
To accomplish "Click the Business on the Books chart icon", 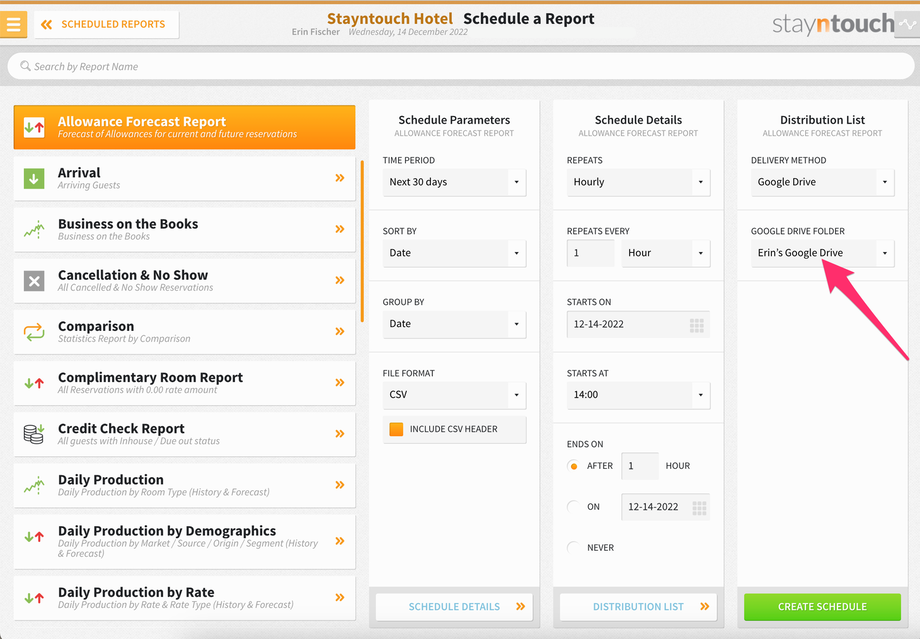I will click(34, 229).
